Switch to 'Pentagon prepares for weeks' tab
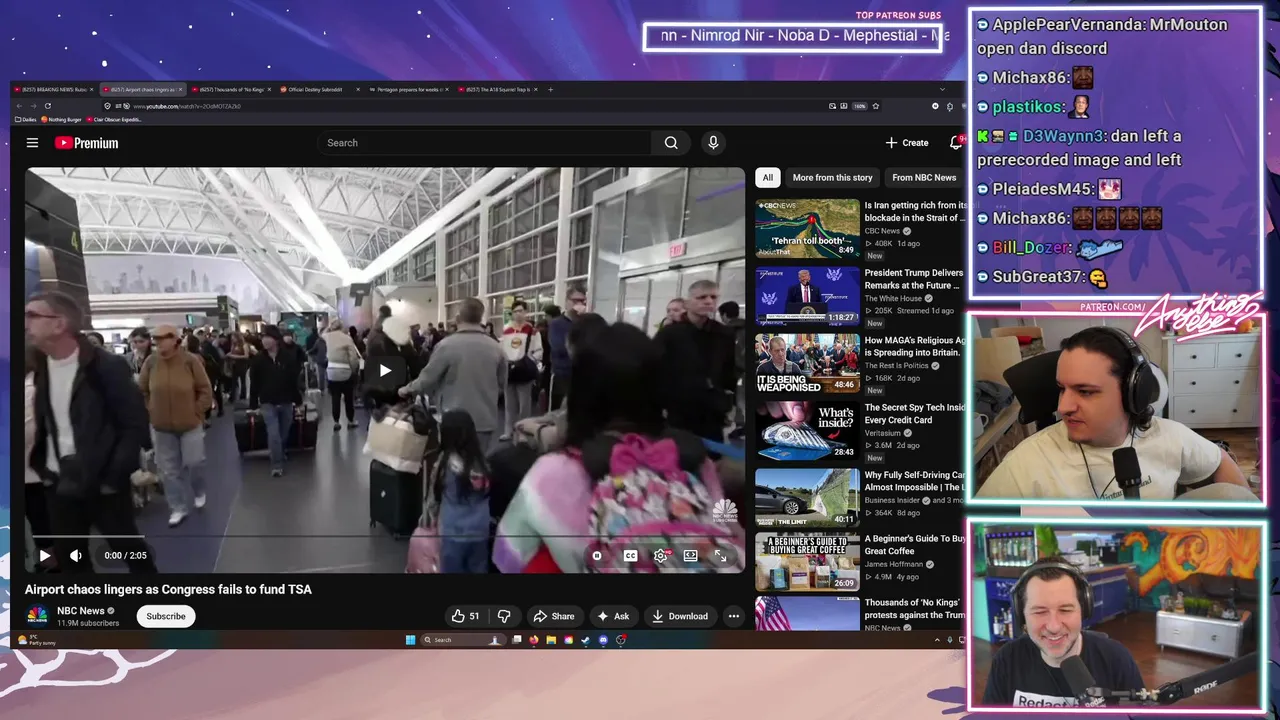The width and height of the screenshot is (1280, 720). click(x=407, y=89)
